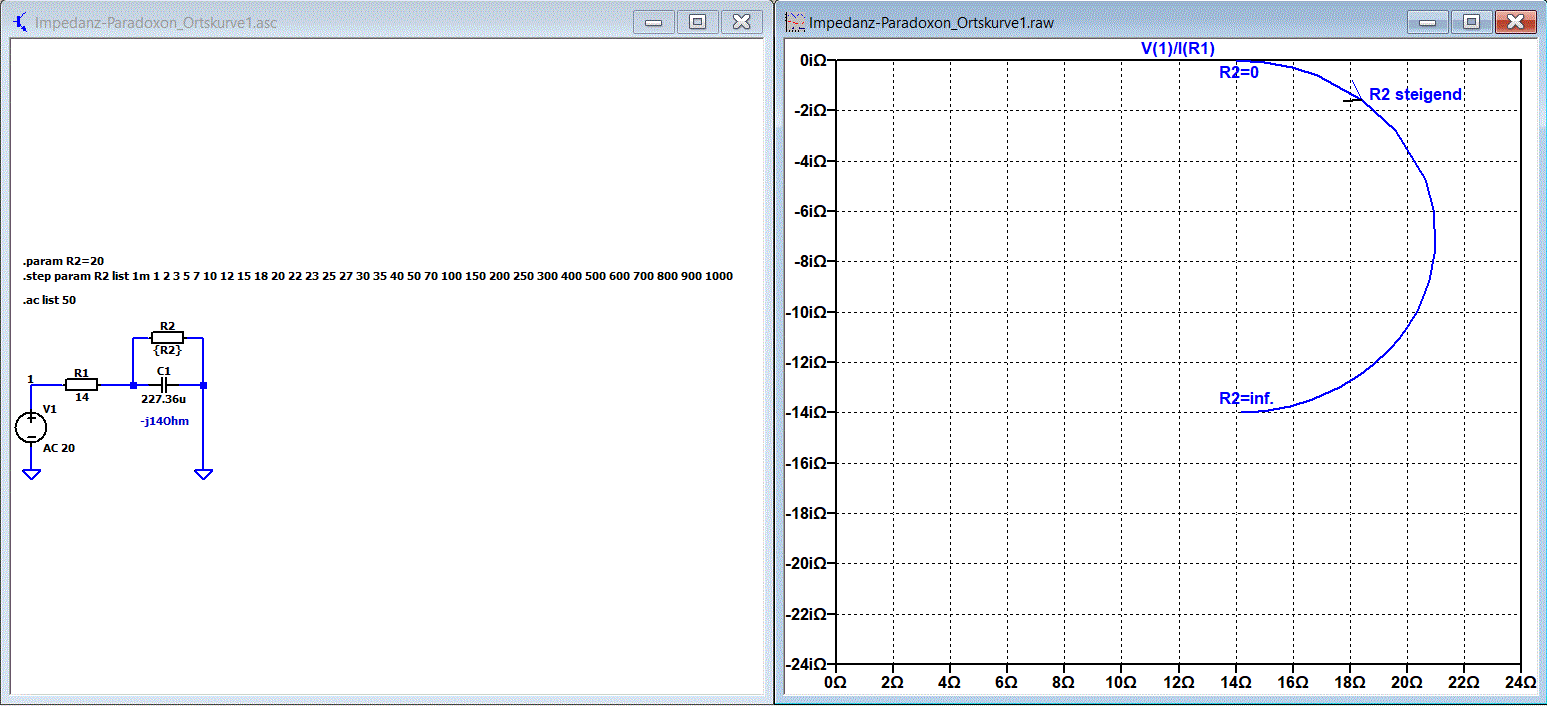Click the .ac list 50 directive
Viewport: 1547px width, 706px height.
(x=49, y=300)
